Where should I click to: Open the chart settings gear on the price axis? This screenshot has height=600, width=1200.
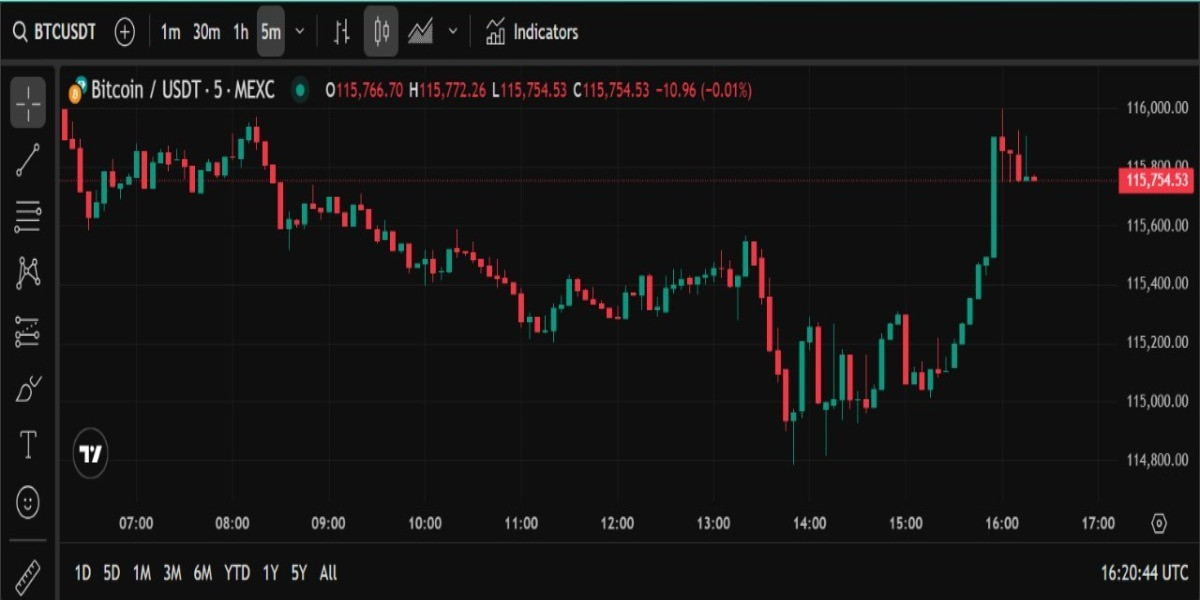(1159, 523)
